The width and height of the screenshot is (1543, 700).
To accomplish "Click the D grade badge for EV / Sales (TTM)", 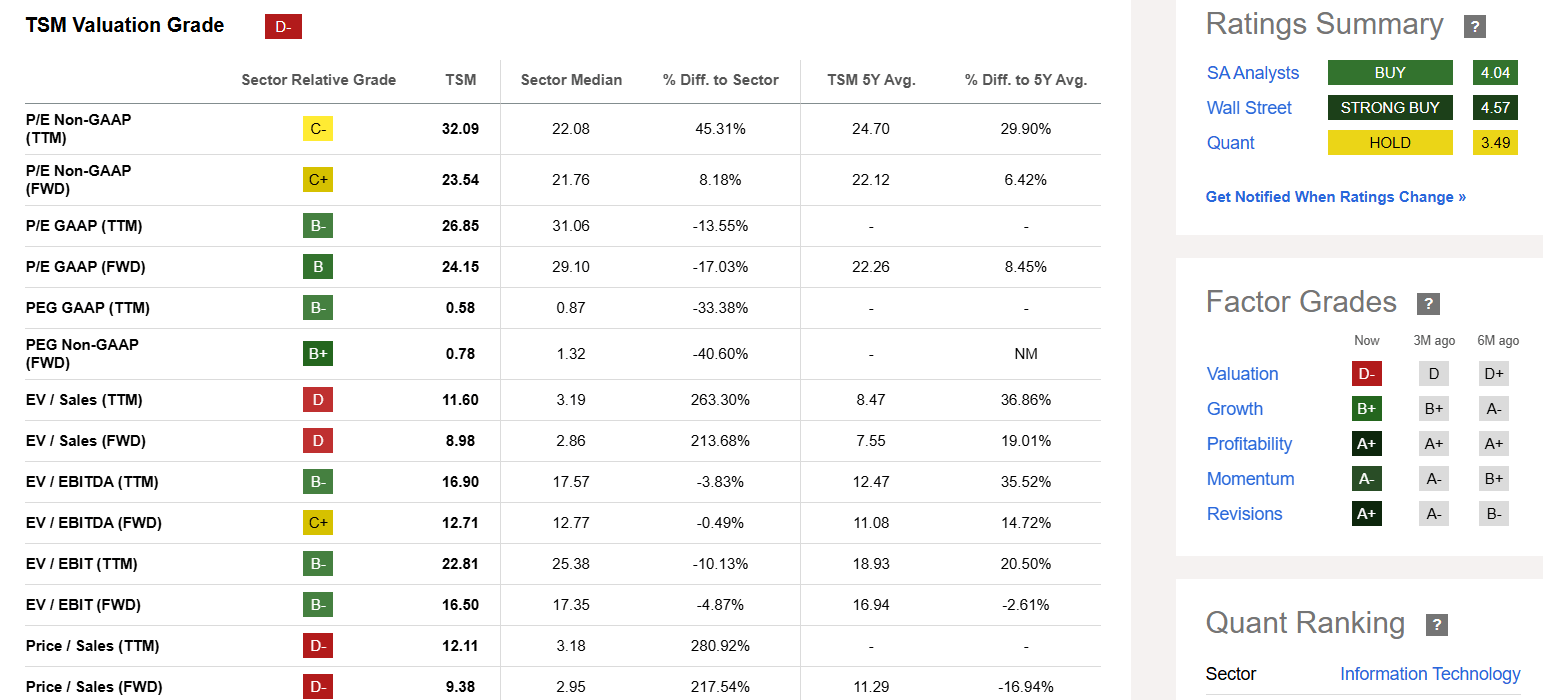I will (318, 400).
